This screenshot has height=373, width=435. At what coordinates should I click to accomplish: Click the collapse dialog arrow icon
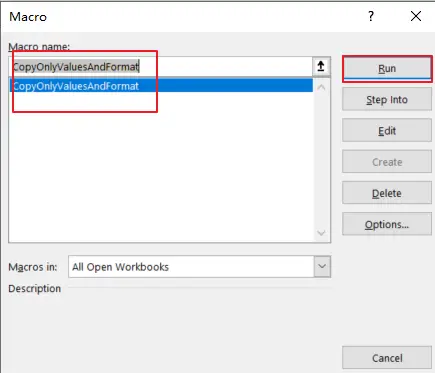click(321, 66)
